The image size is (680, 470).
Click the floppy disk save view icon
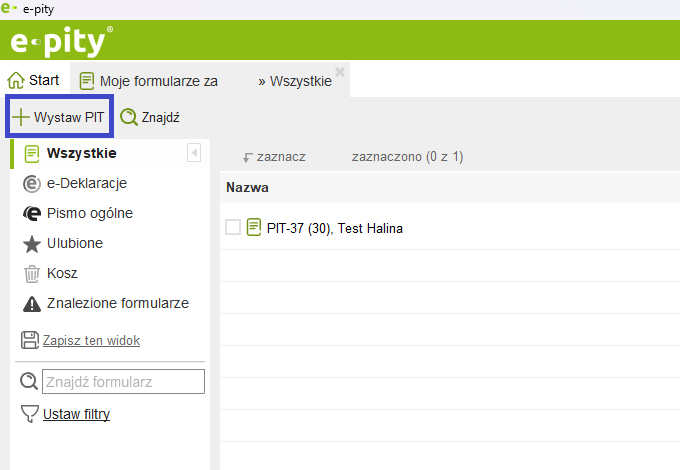coord(30,340)
